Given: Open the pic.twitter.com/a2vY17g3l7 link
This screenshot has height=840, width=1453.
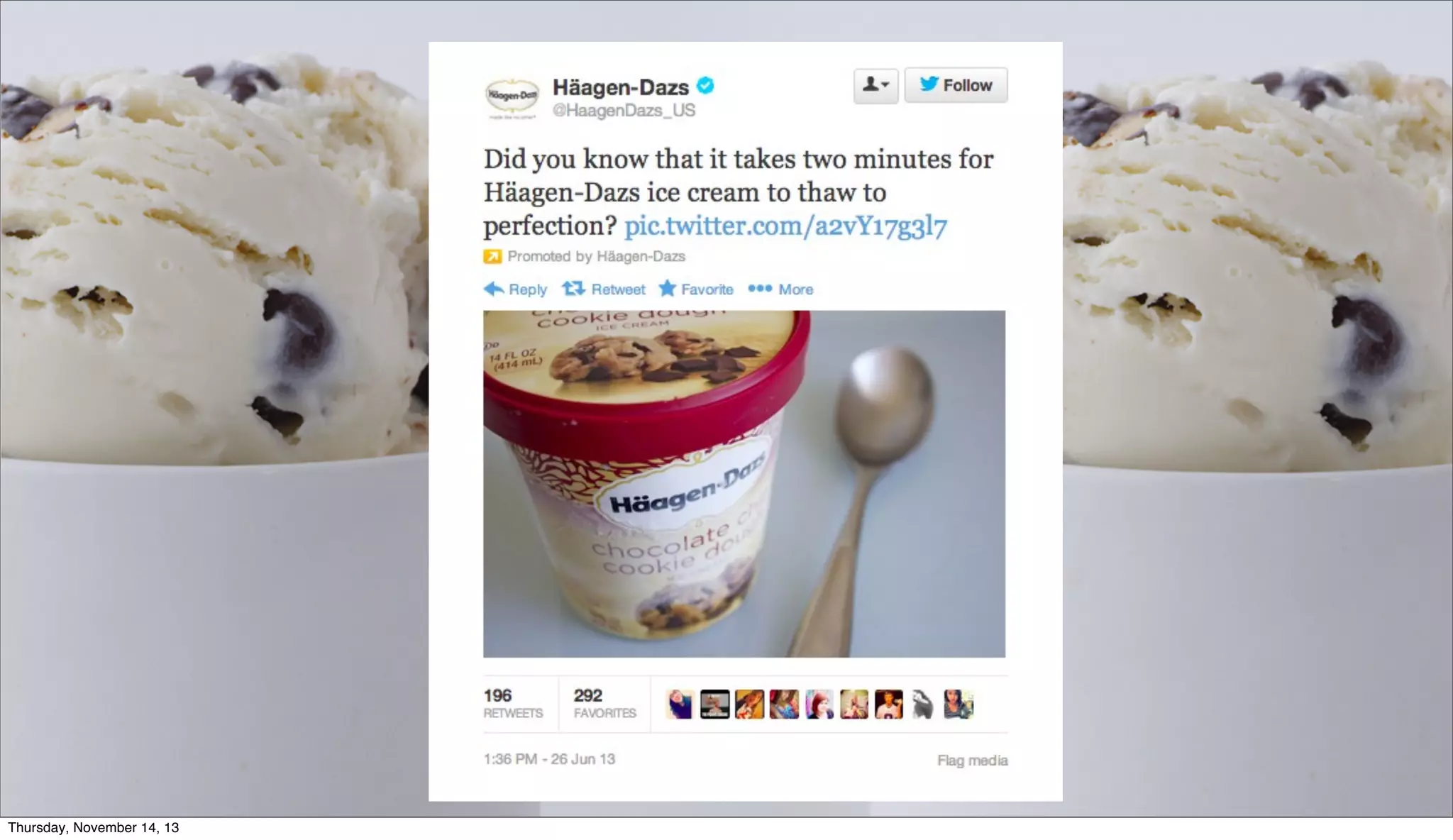Looking at the screenshot, I should click(785, 226).
